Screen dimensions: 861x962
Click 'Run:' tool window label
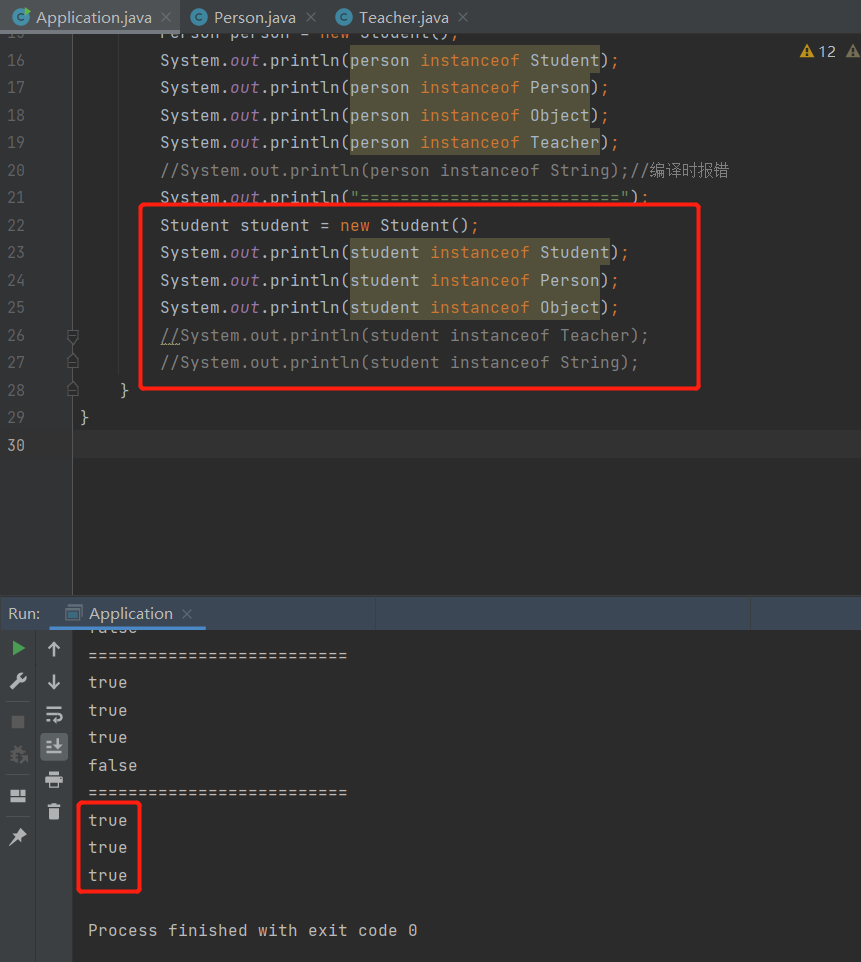[x=24, y=614]
